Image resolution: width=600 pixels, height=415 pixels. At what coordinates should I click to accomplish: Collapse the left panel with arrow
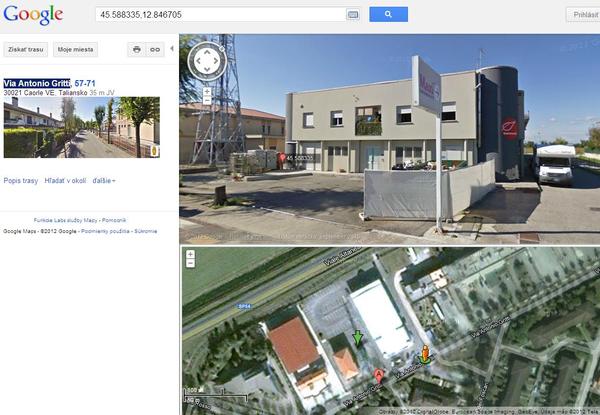[172, 49]
